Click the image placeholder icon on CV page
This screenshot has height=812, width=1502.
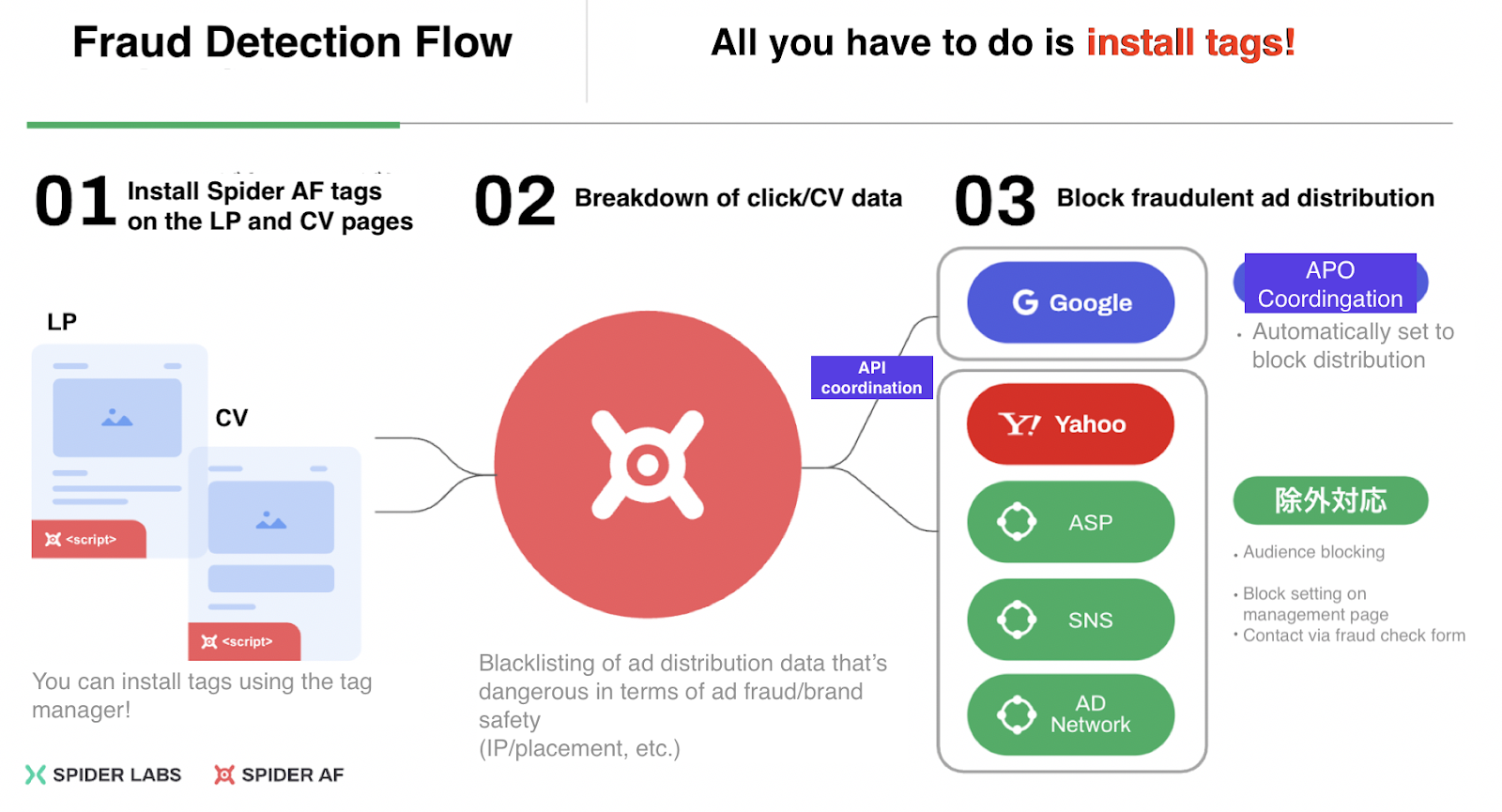click(x=271, y=520)
